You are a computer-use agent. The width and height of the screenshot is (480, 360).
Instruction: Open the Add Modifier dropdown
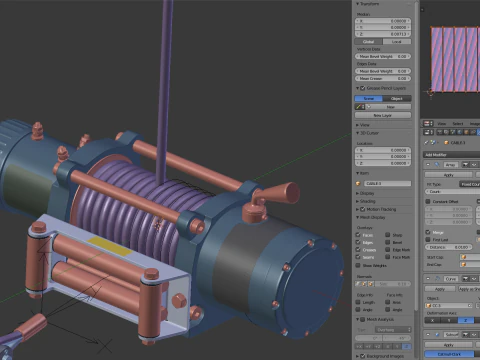452,155
